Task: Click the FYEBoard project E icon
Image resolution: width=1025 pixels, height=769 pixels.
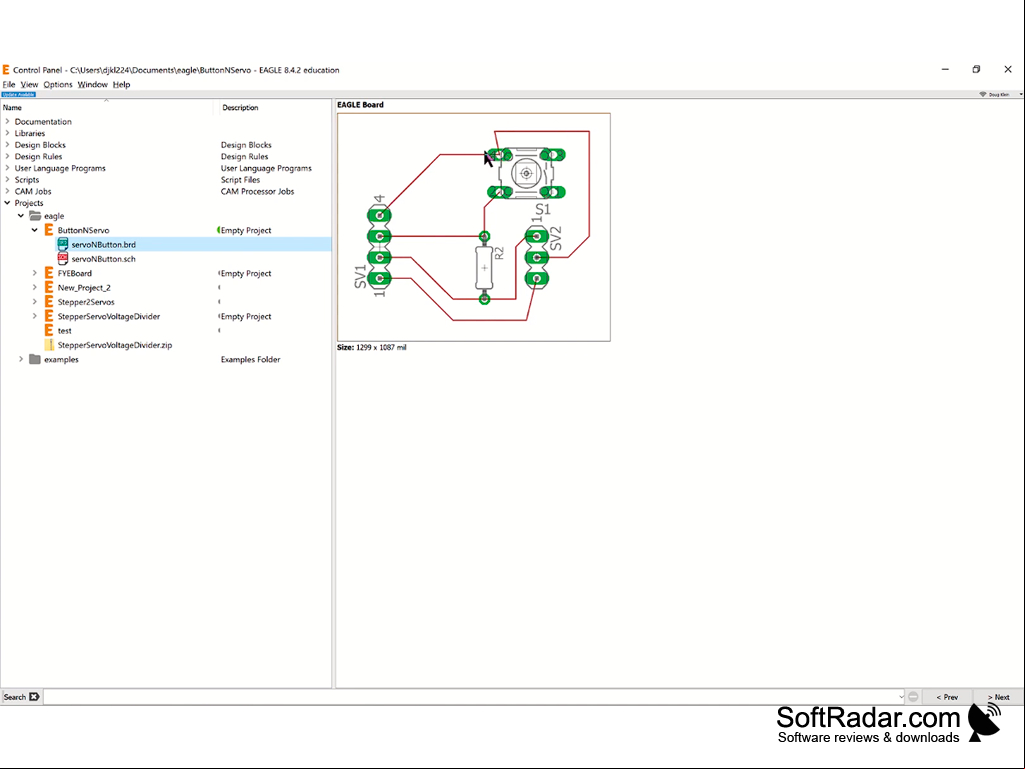Action: (x=48, y=273)
